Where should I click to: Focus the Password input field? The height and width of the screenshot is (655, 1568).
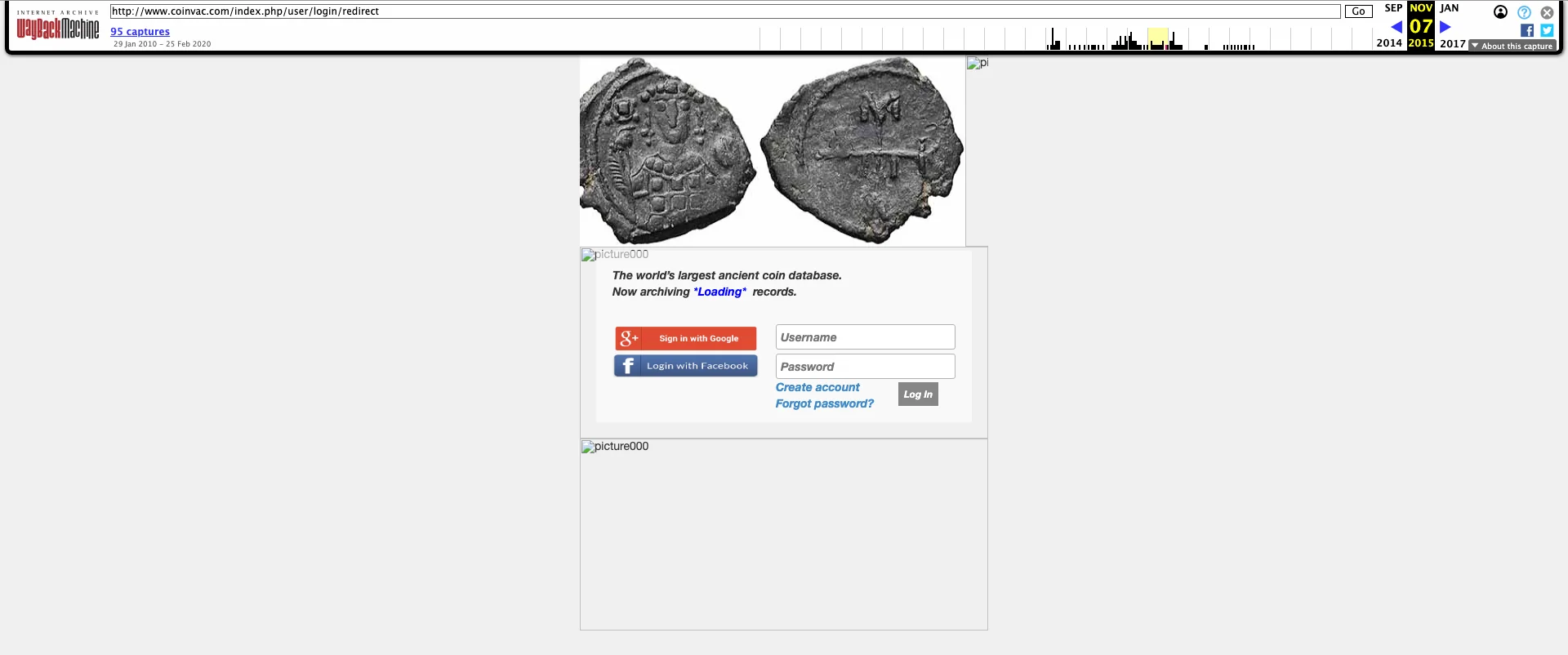click(x=865, y=367)
